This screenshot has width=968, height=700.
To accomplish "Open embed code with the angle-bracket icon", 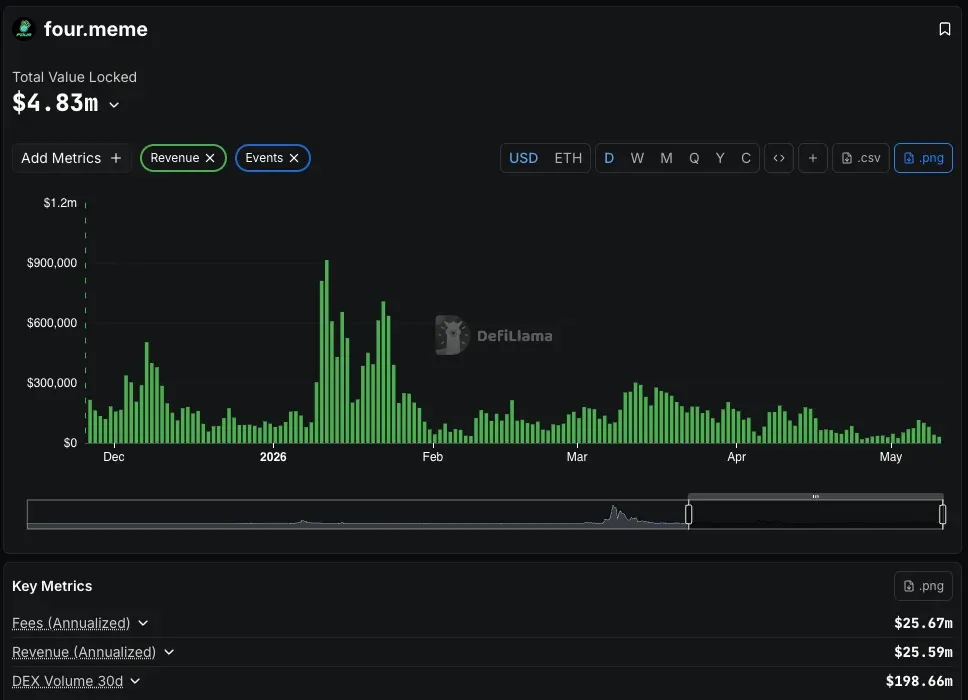I will (778, 158).
